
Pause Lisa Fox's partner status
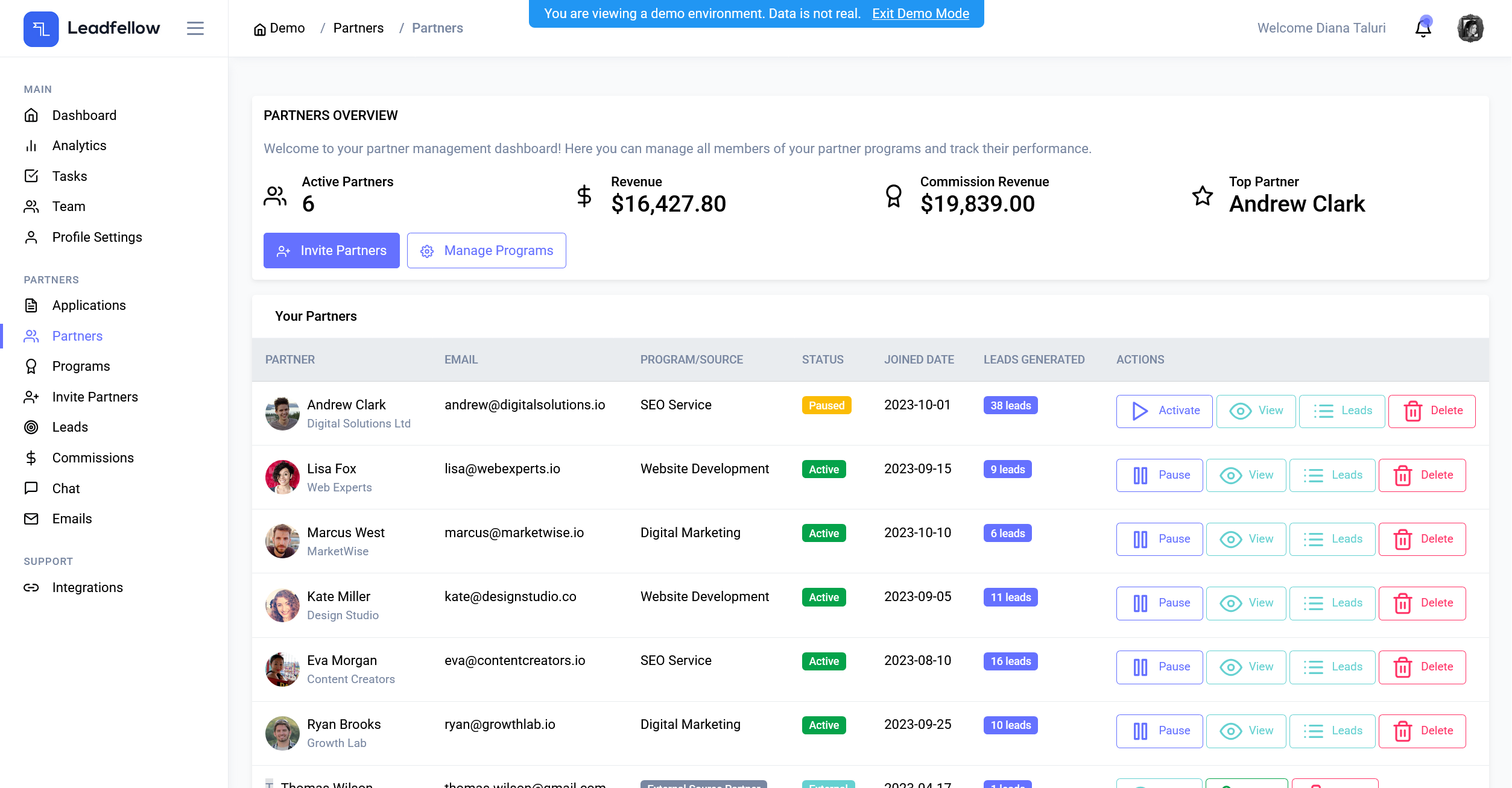[1159, 475]
